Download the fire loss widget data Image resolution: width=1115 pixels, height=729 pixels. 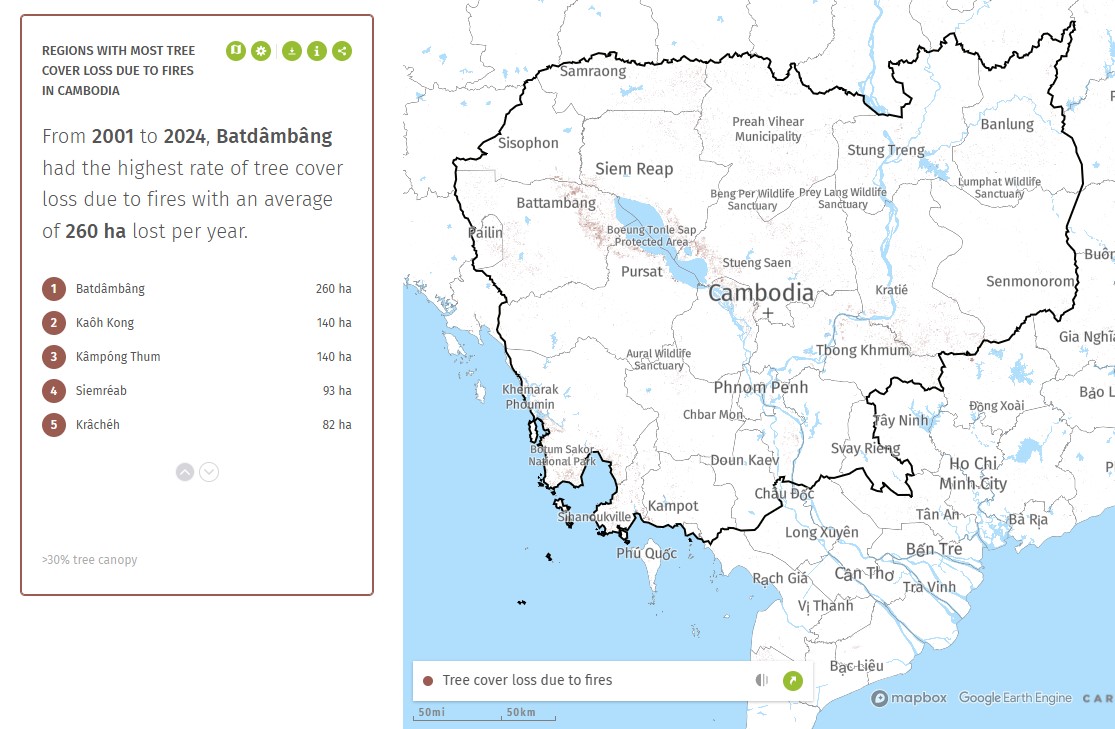coord(291,51)
